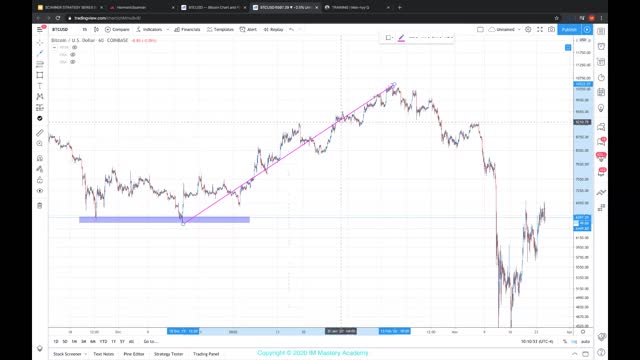The height and width of the screenshot is (360, 640).
Task: Hide all drawings with eye tool
Action: (x=40, y=191)
